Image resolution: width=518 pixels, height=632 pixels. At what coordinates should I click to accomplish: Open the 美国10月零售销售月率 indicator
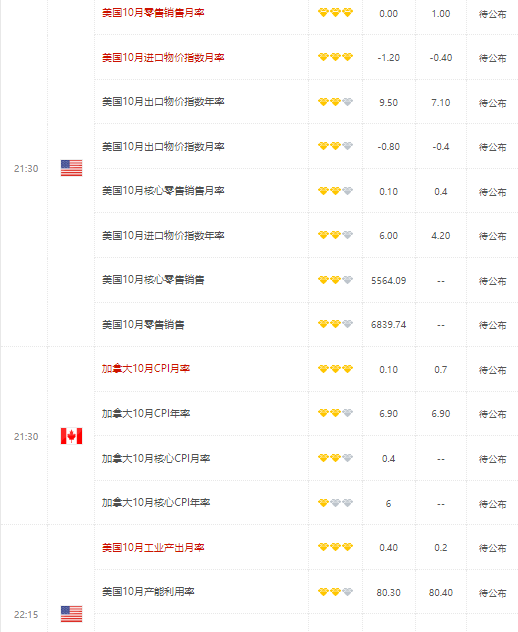coord(153,13)
